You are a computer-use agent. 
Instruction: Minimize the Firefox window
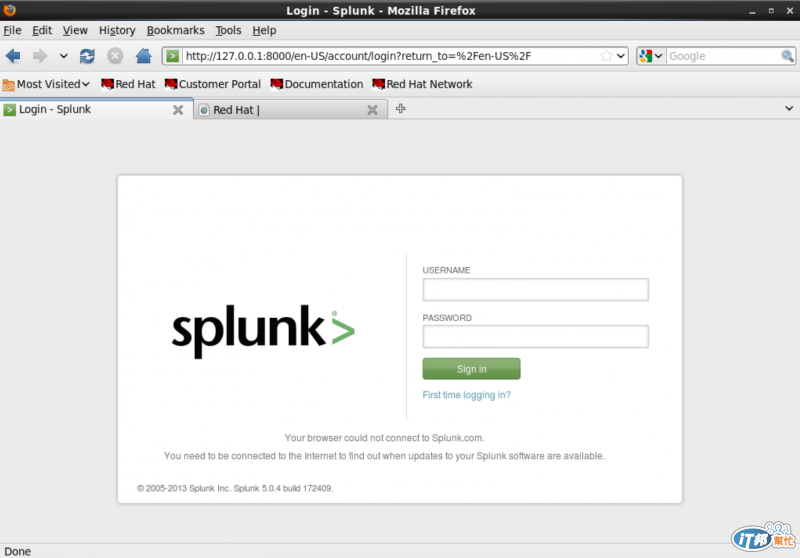(752, 11)
